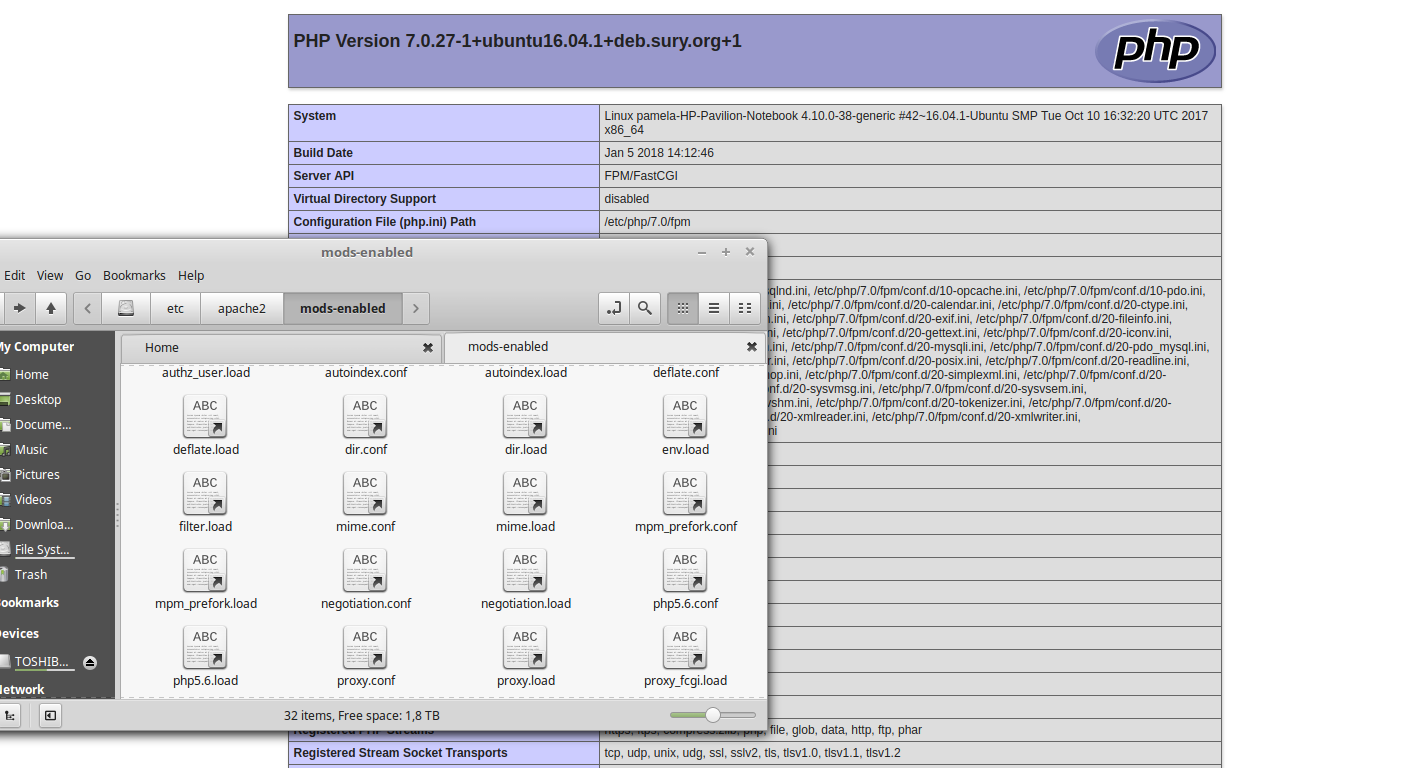The height and width of the screenshot is (768, 1415).
Task: Select the php5.6.load file icon
Action: 205,647
